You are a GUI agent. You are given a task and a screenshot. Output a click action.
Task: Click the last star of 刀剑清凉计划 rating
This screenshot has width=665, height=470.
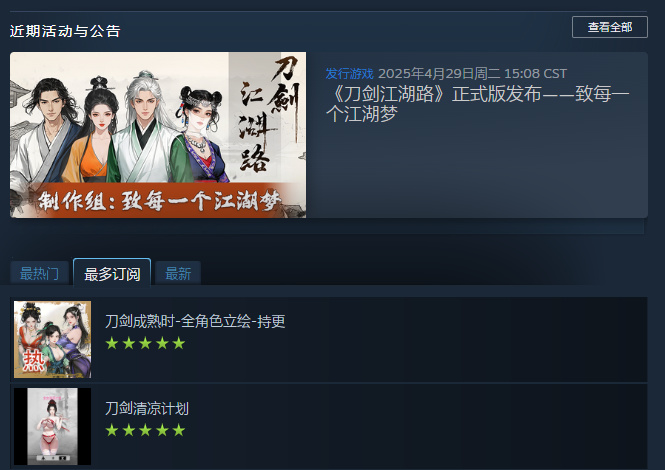coord(179,430)
